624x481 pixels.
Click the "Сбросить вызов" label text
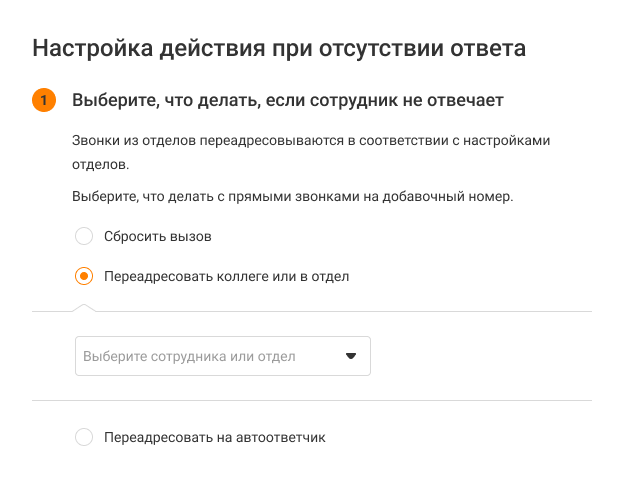point(158,237)
